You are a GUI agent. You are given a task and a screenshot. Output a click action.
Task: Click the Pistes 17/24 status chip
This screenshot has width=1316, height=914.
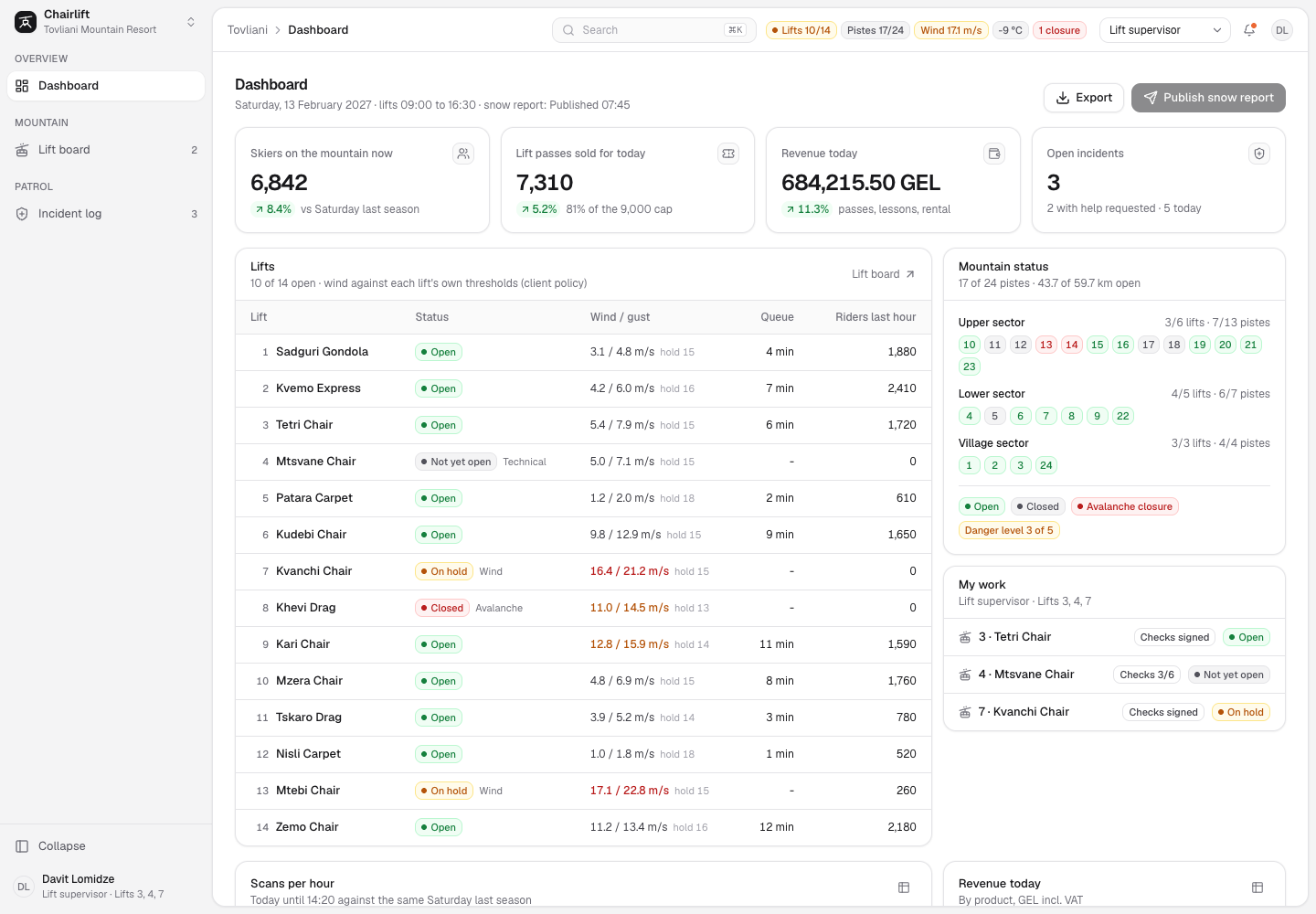[x=875, y=30]
